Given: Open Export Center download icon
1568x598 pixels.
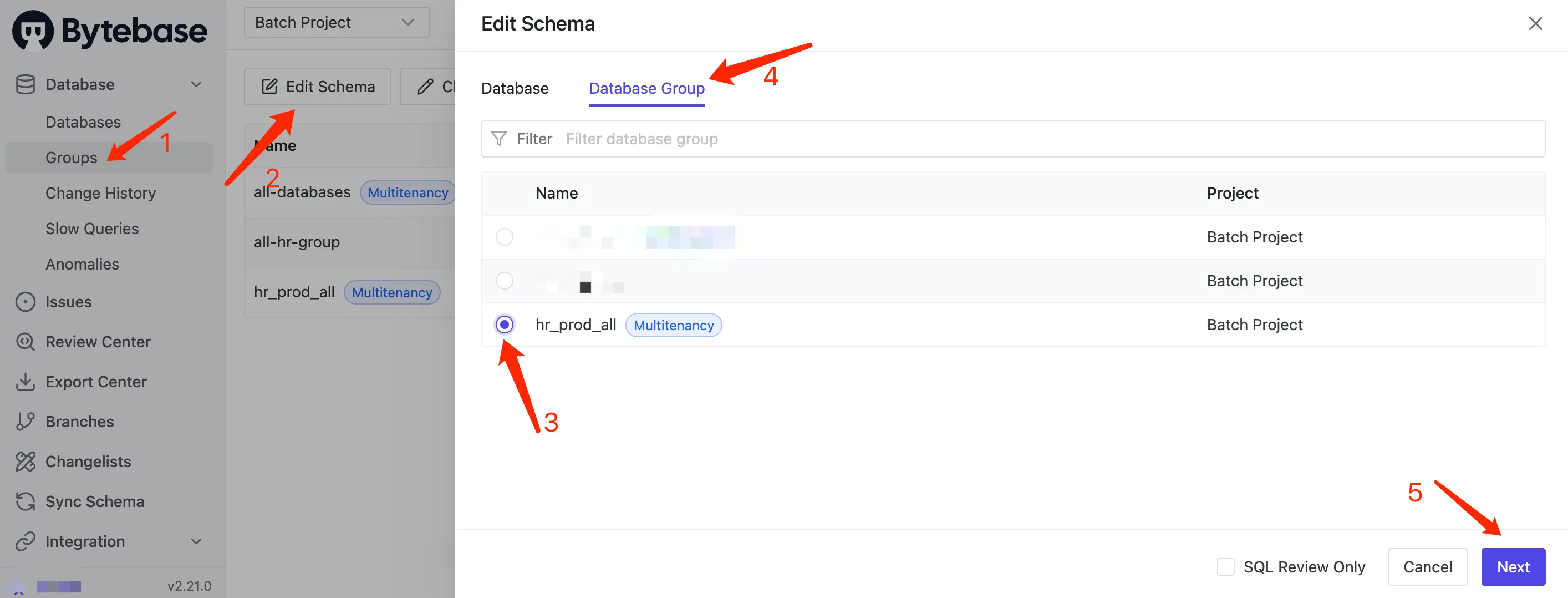Looking at the screenshot, I should point(25,382).
